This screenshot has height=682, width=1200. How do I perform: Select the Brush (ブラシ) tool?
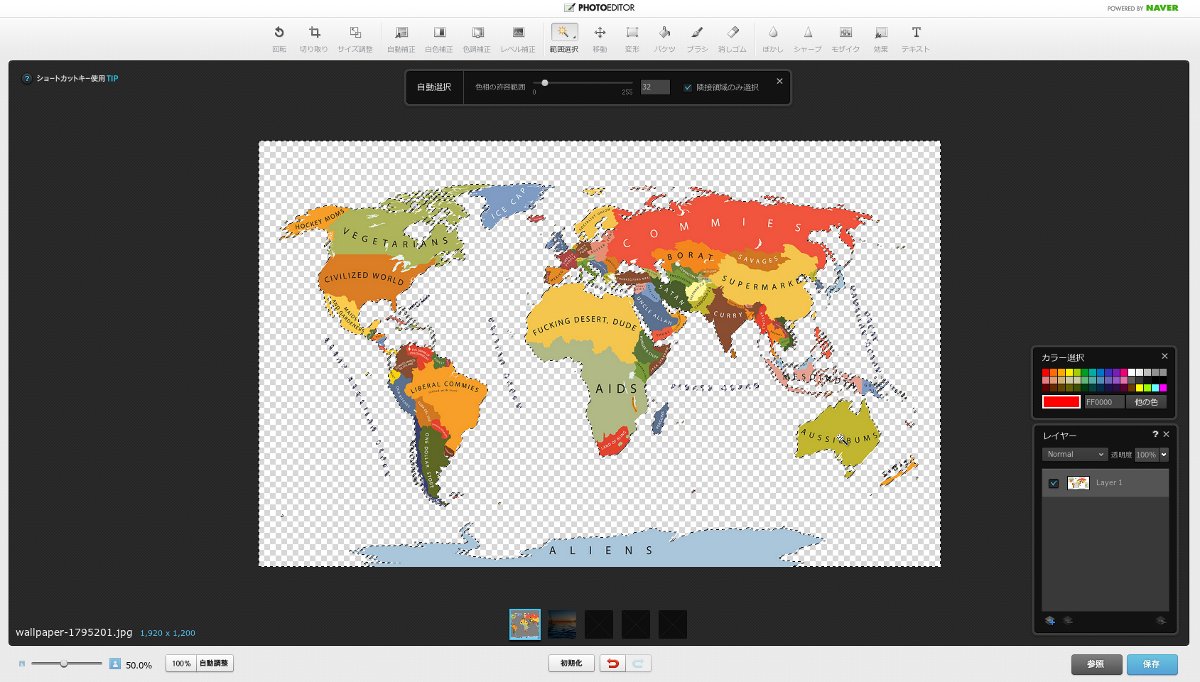[697, 38]
